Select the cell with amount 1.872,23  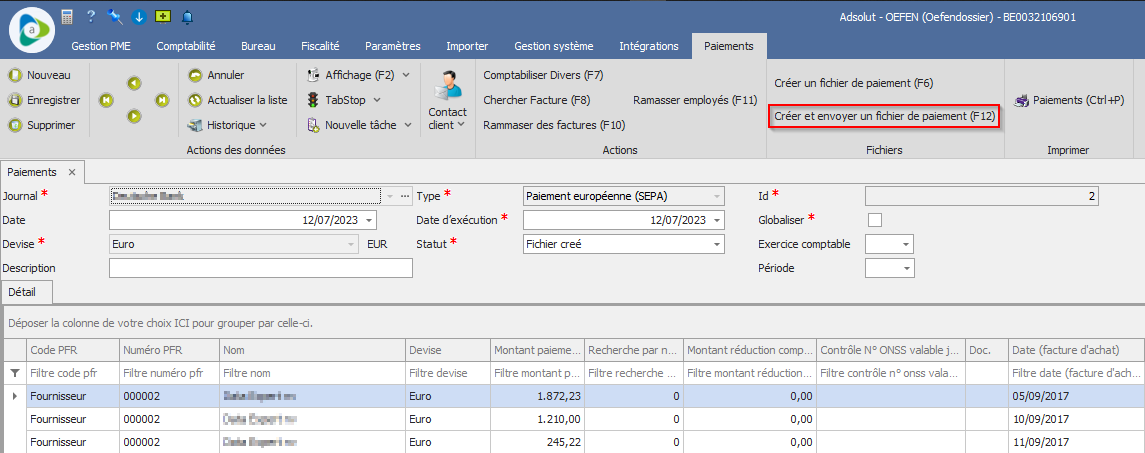[537, 397]
